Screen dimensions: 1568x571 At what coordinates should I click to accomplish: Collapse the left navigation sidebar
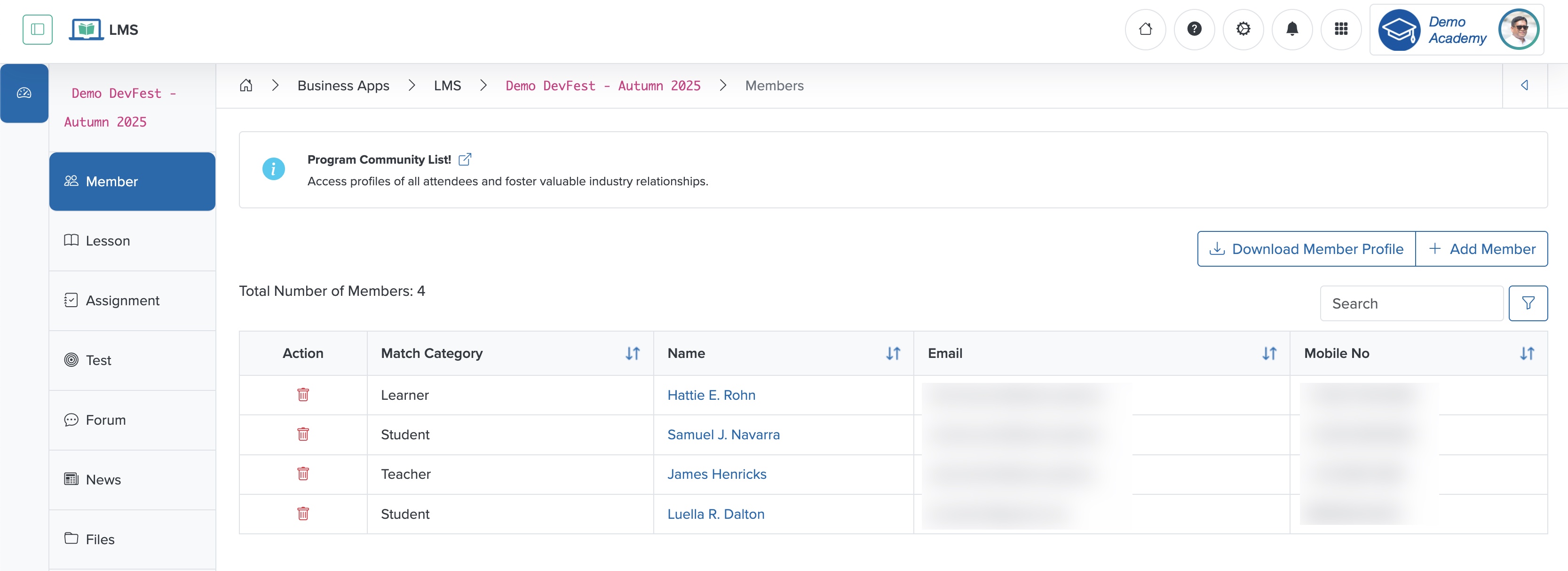tap(37, 29)
